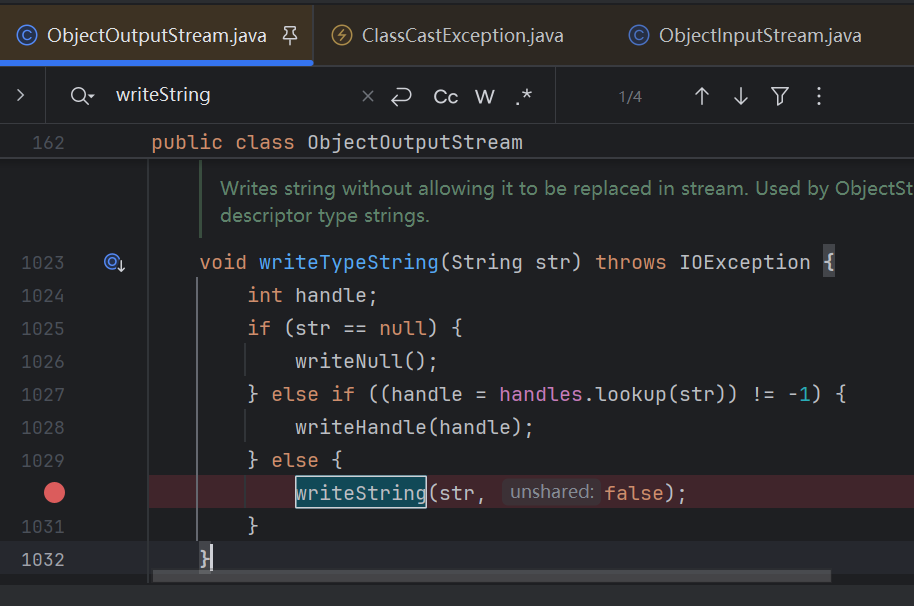Screen dimensions: 914x606
Task: Open search filter options
Action: point(780,96)
